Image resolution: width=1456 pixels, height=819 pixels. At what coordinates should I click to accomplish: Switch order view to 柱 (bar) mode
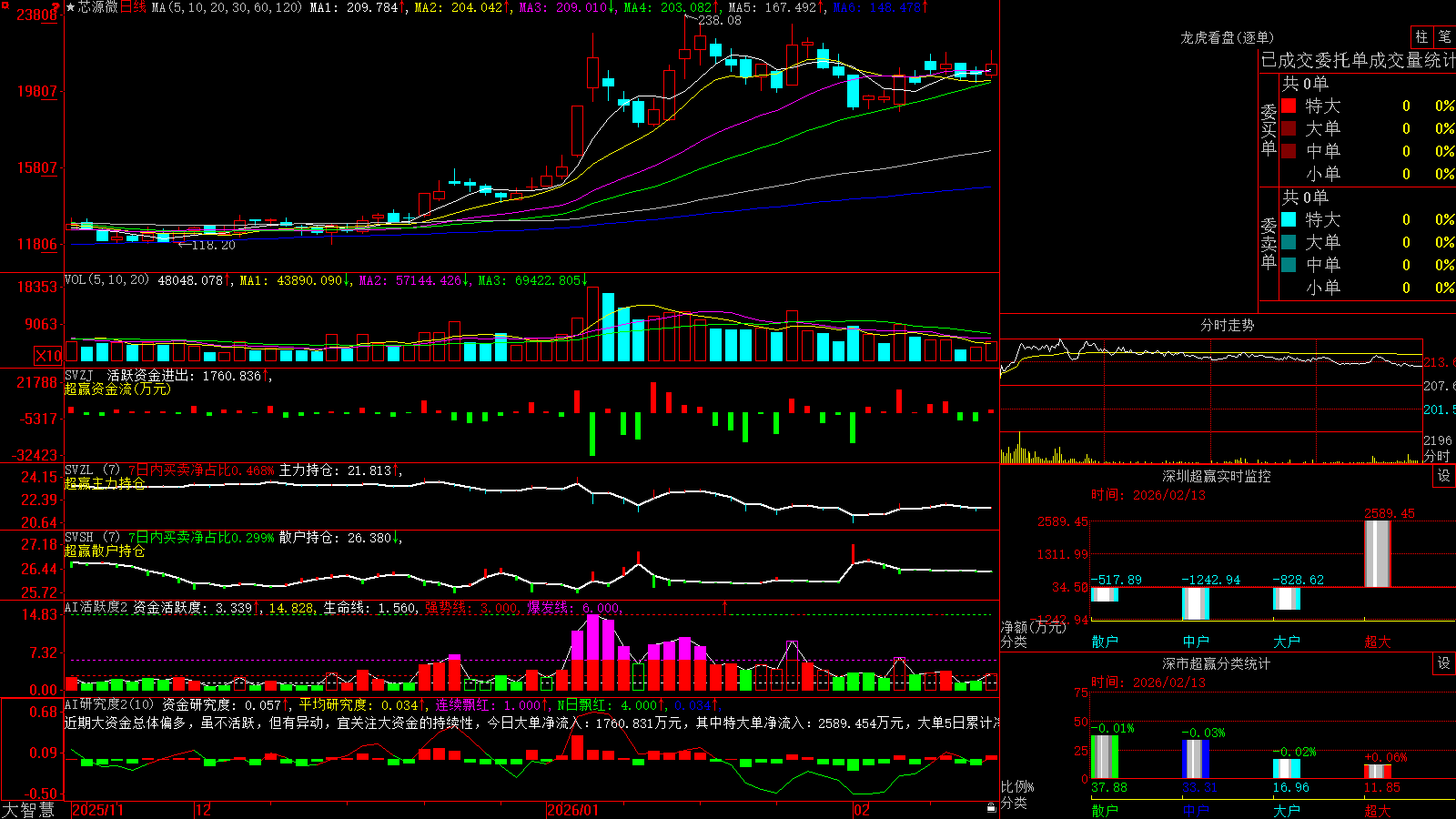(x=1421, y=36)
